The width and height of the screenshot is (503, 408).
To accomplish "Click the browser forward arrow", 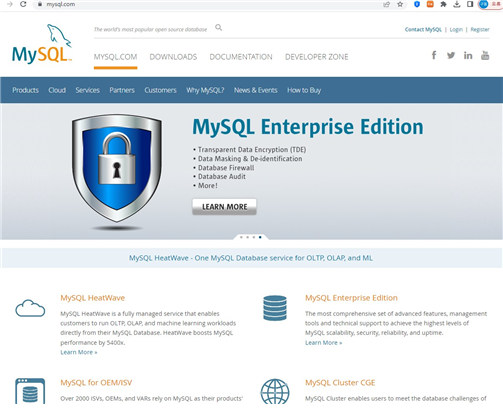I will click(x=10, y=4).
